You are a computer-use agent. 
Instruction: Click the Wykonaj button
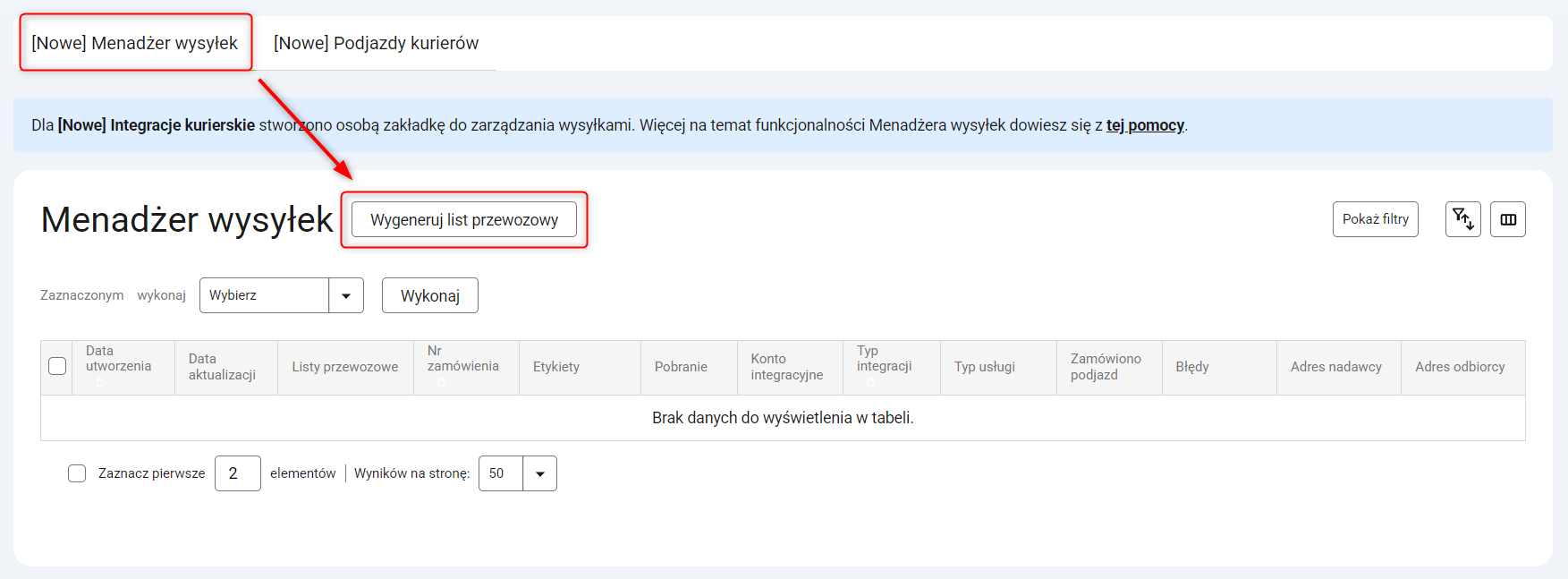pos(430,295)
